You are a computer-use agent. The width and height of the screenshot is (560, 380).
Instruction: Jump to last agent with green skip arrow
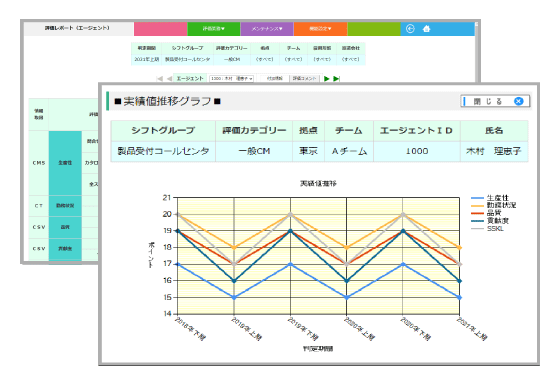(x=336, y=79)
